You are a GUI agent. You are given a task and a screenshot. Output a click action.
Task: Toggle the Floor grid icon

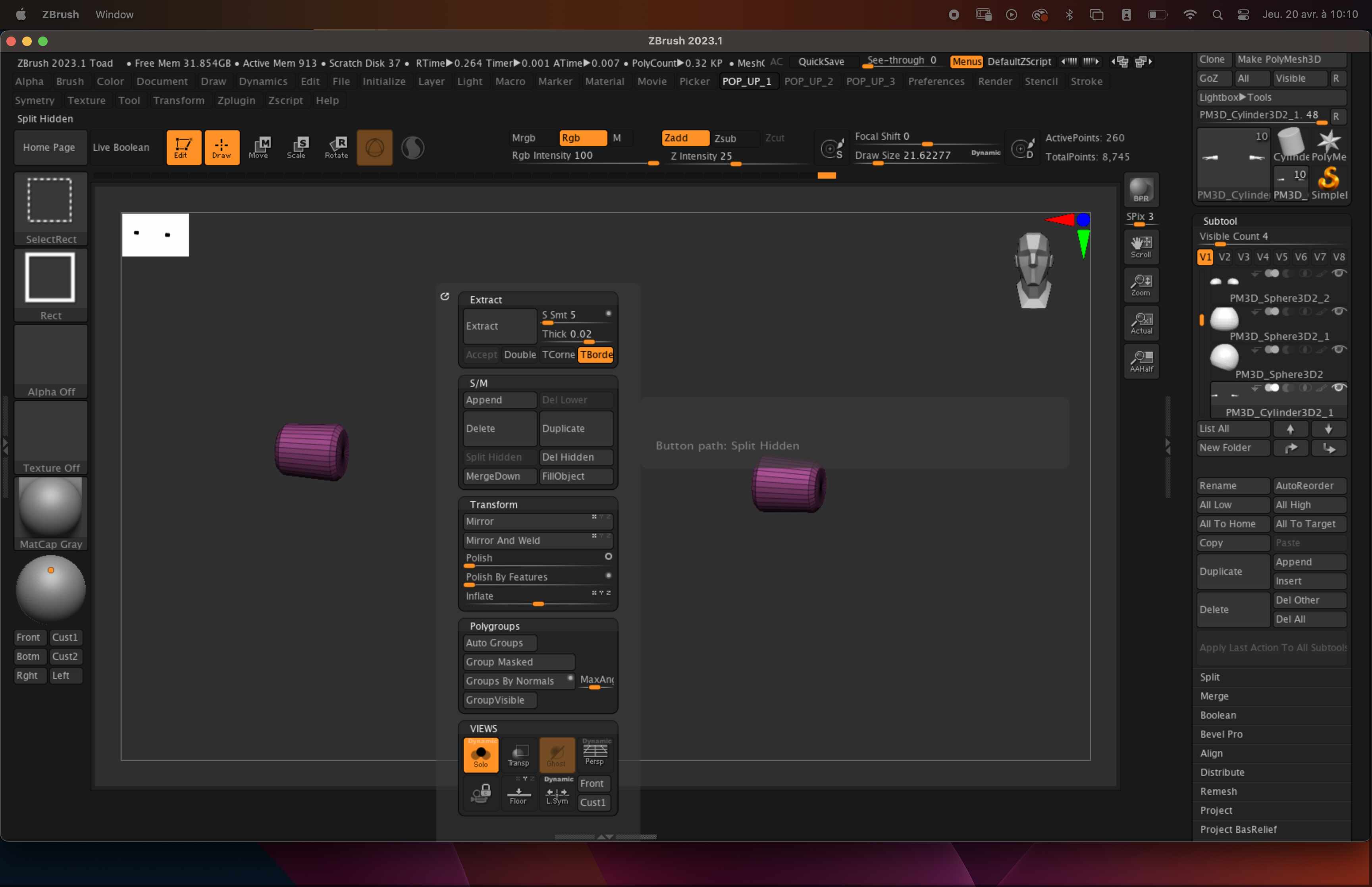pos(518,793)
